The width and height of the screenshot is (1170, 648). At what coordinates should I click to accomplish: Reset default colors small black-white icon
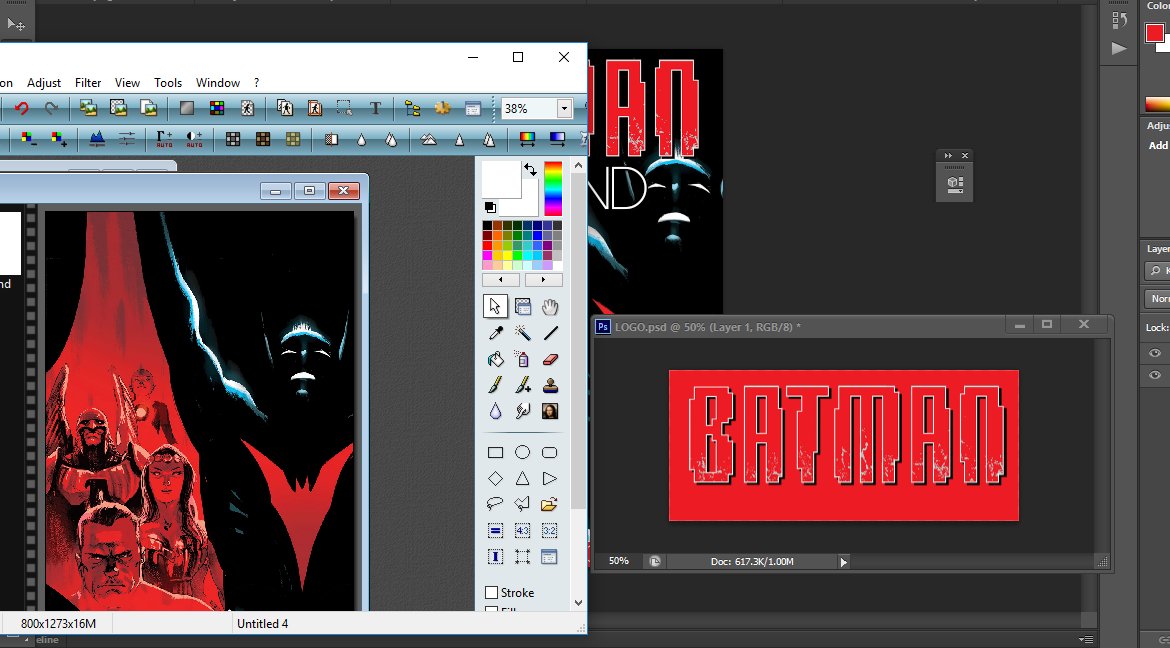coord(490,208)
